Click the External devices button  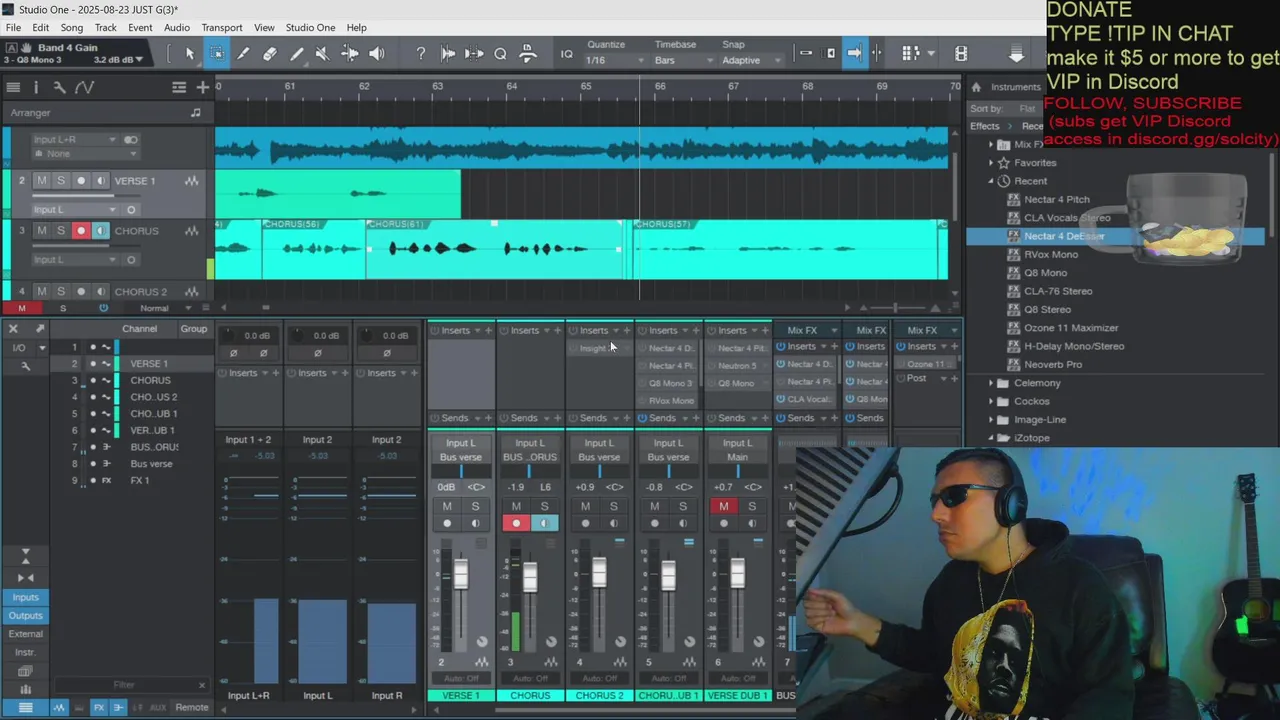point(26,633)
